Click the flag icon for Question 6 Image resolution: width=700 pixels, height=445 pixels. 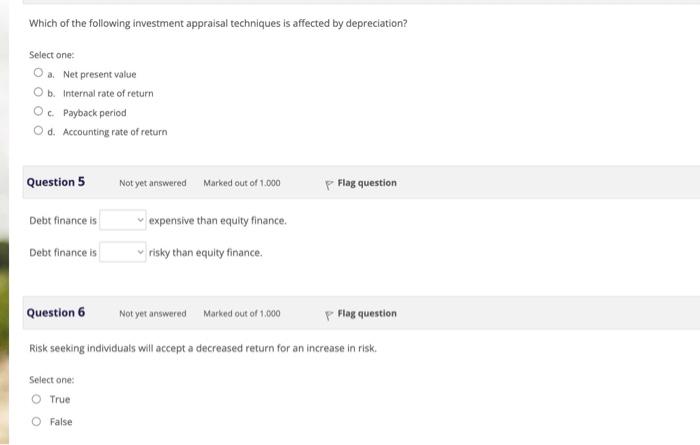[x=328, y=315]
